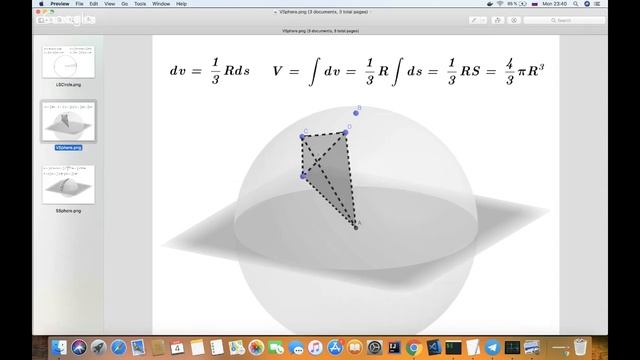Open Spotlight search in menu bar
This screenshot has height=360, width=640.
tap(576, 4)
